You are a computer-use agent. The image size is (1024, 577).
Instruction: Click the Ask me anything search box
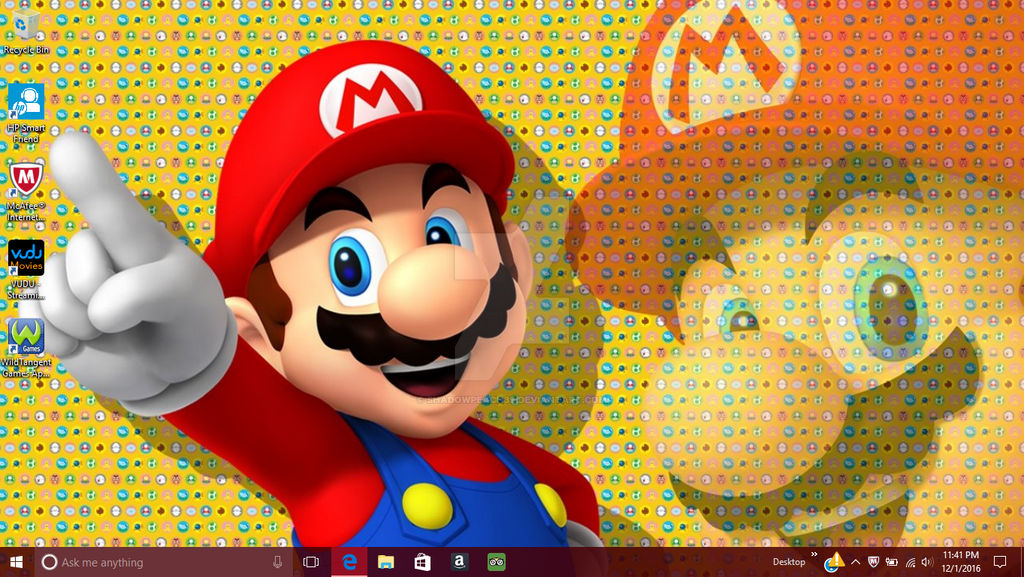tap(163, 562)
